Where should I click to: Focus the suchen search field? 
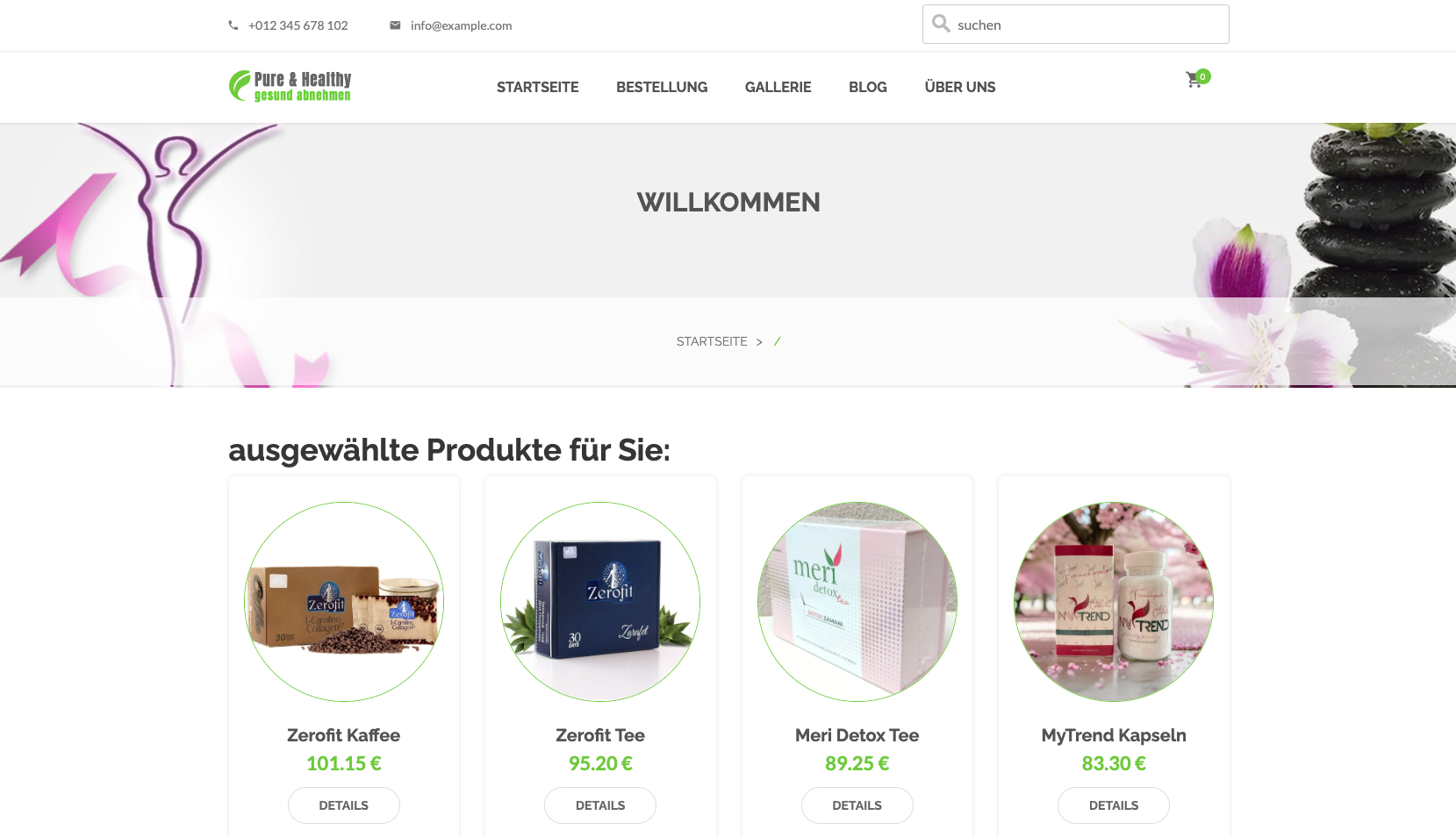click(x=1076, y=25)
